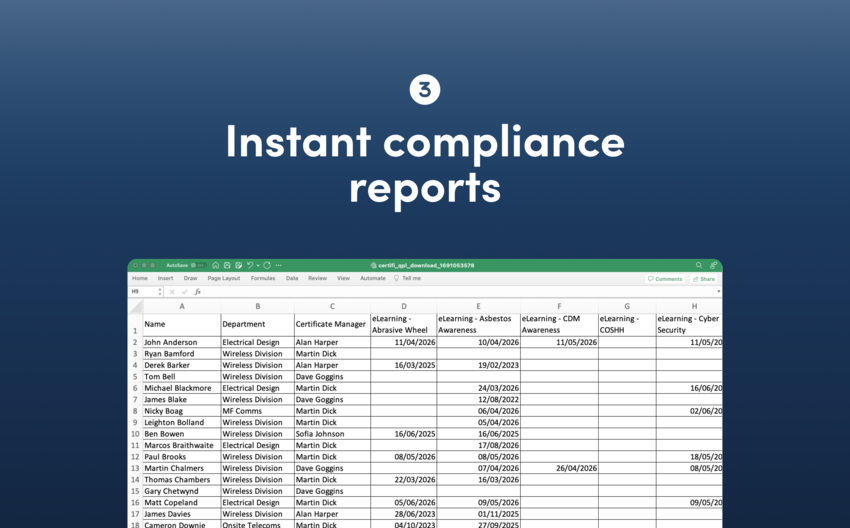Select column E header
The image size is (850, 528).
pyautogui.click(x=478, y=306)
